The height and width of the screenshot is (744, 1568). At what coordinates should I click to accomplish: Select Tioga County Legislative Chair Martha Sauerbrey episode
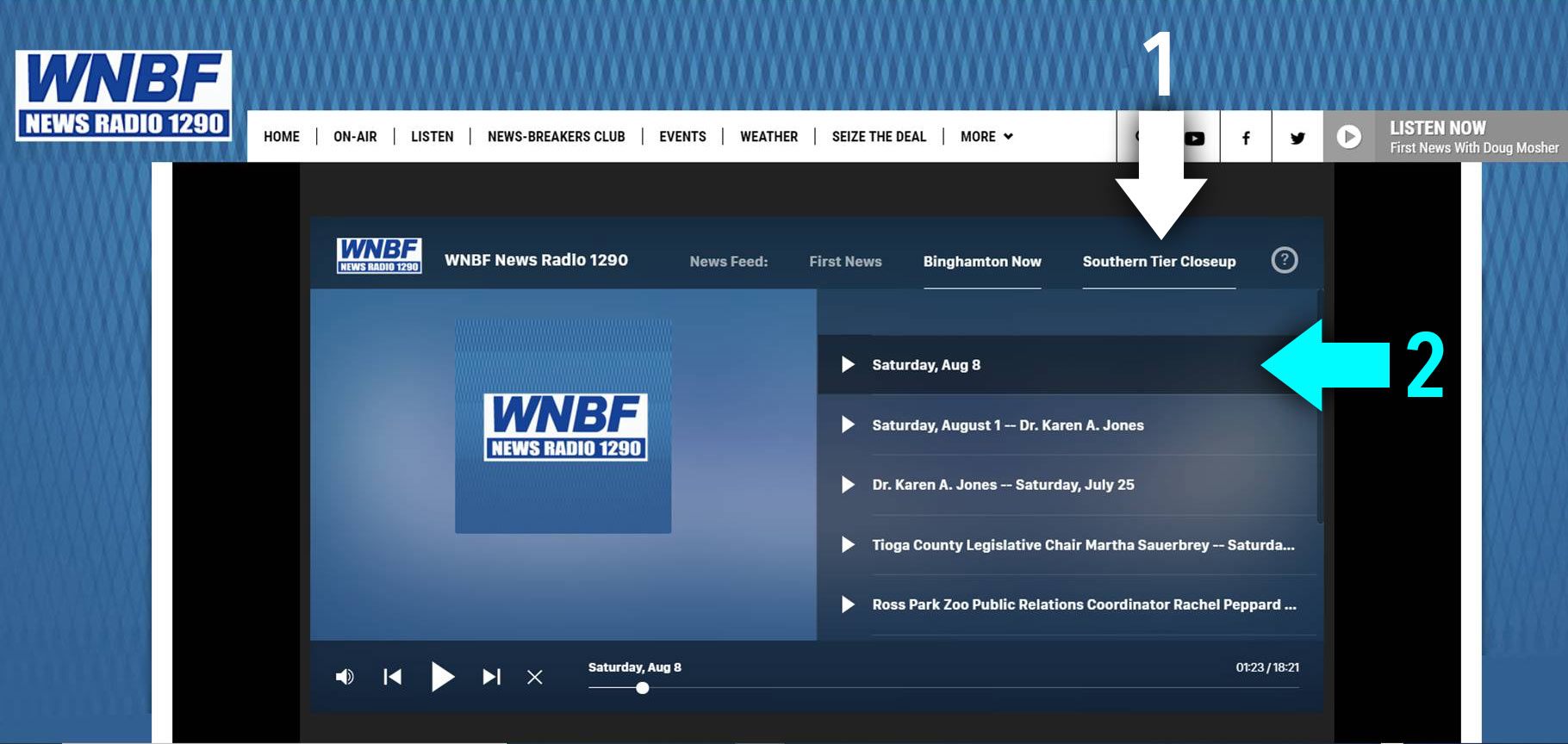(x=1083, y=545)
